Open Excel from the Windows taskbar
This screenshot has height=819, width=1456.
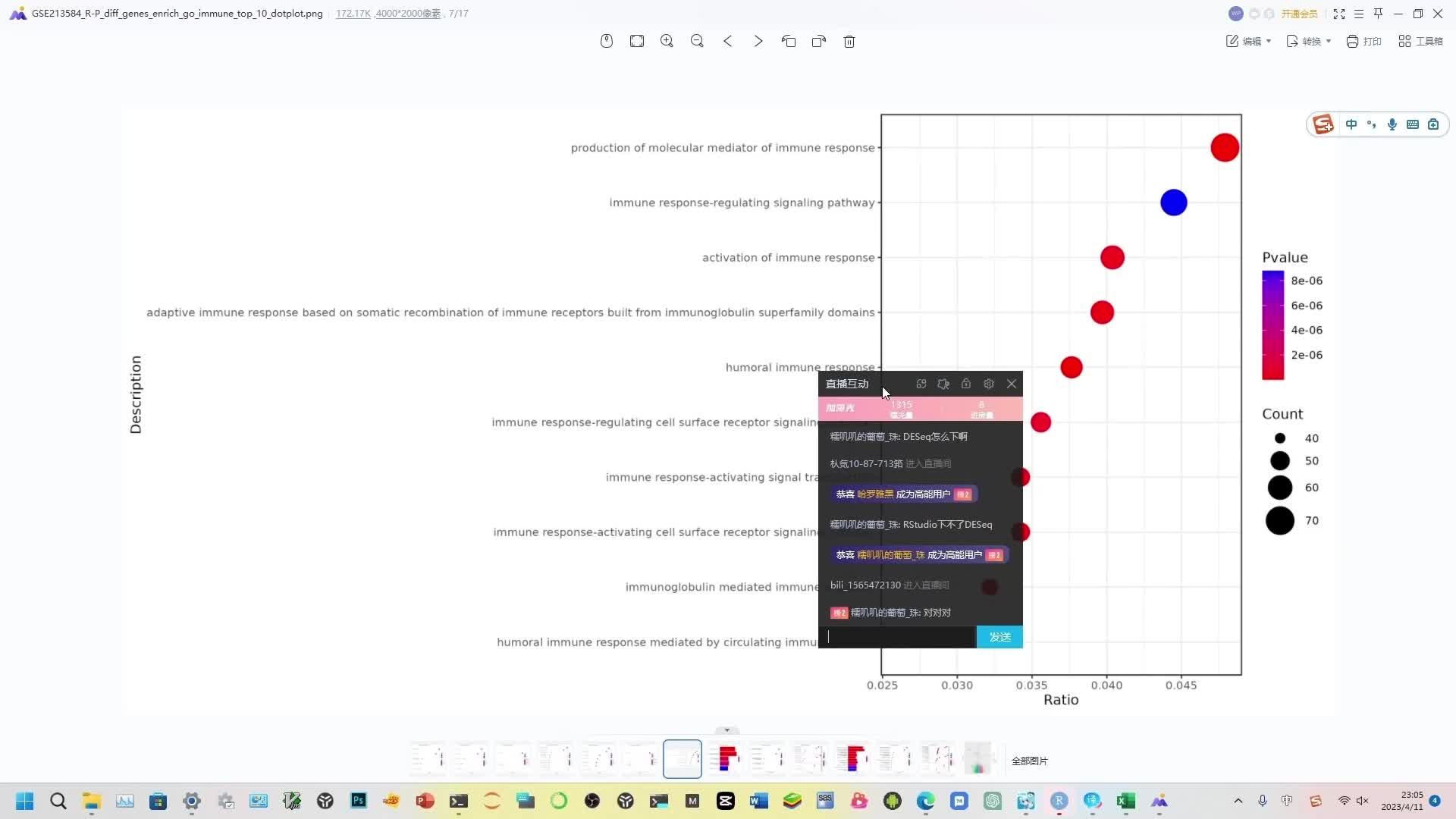coord(1125,801)
